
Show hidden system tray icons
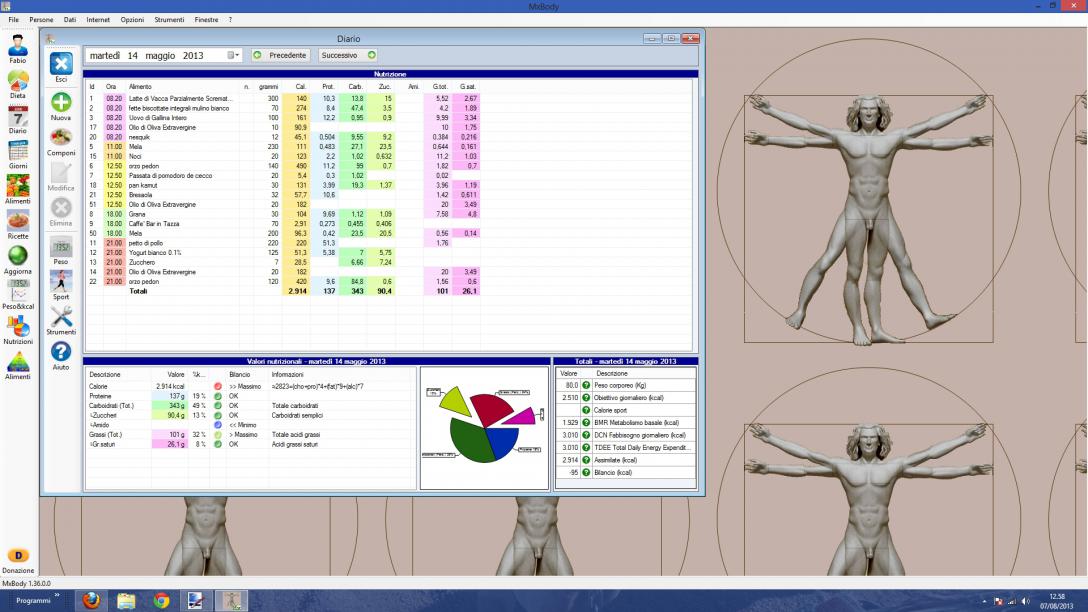coord(986,600)
